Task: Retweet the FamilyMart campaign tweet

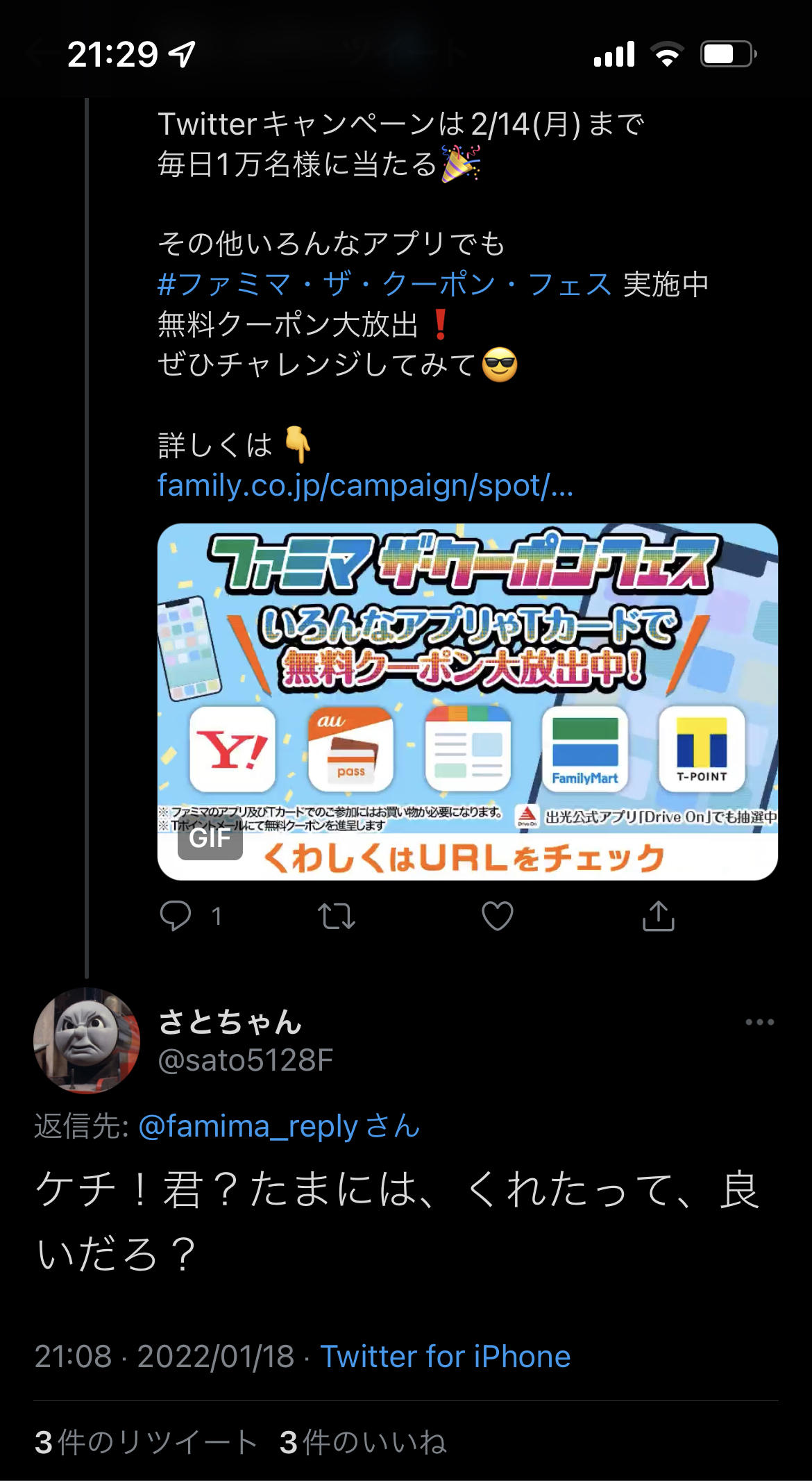Action: click(337, 916)
